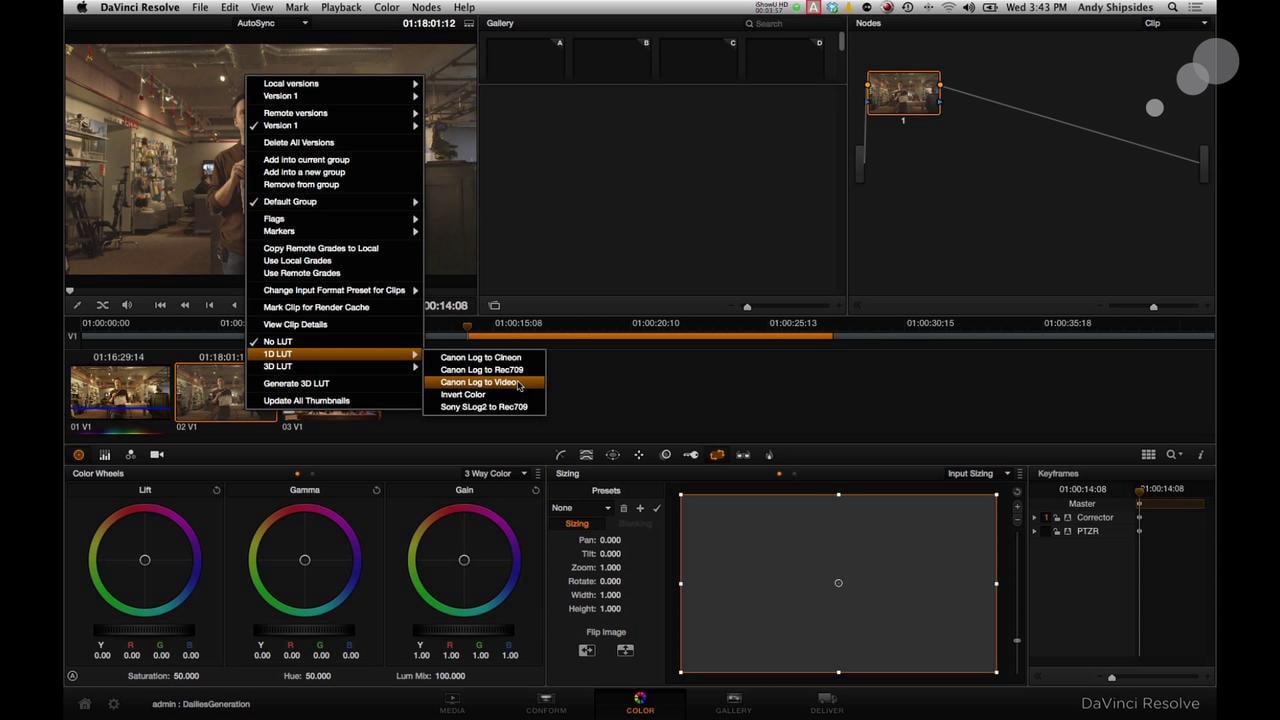Delete the sizing preset with trash icon
The image size is (1280, 720).
623,508
